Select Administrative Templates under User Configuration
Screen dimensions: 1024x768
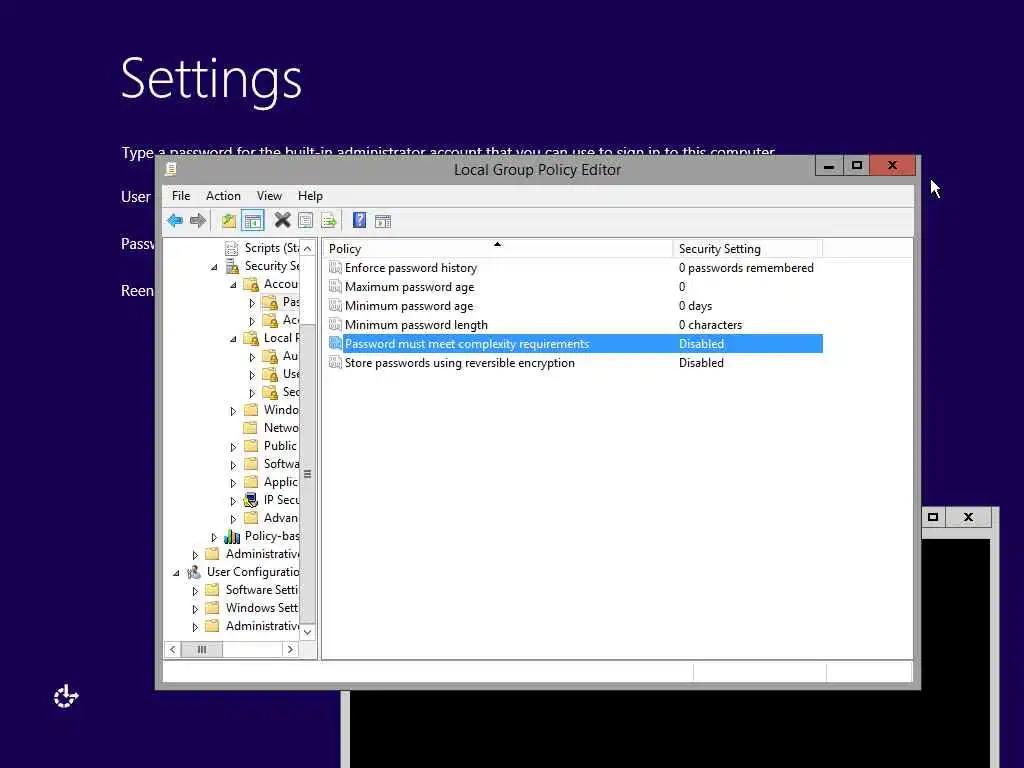[x=262, y=626]
